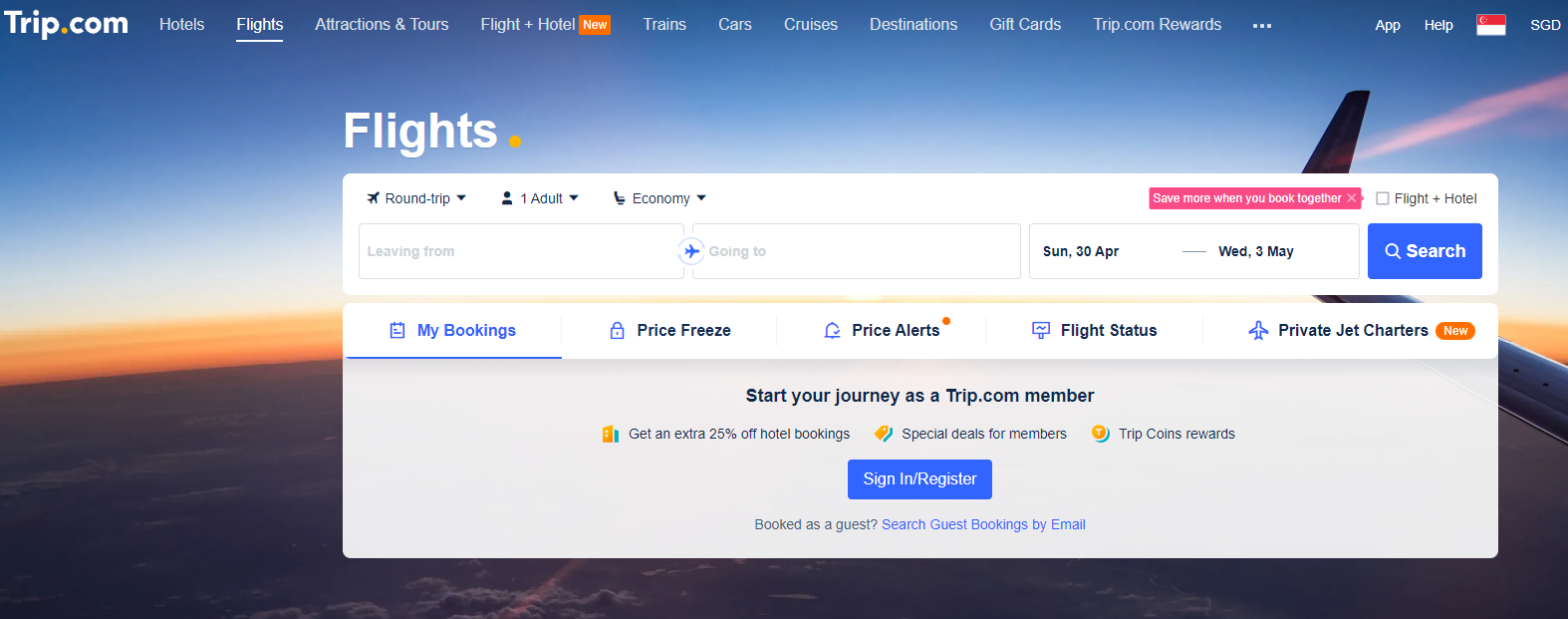
Task: Click the Price Alerts bell icon
Action: [832, 331]
